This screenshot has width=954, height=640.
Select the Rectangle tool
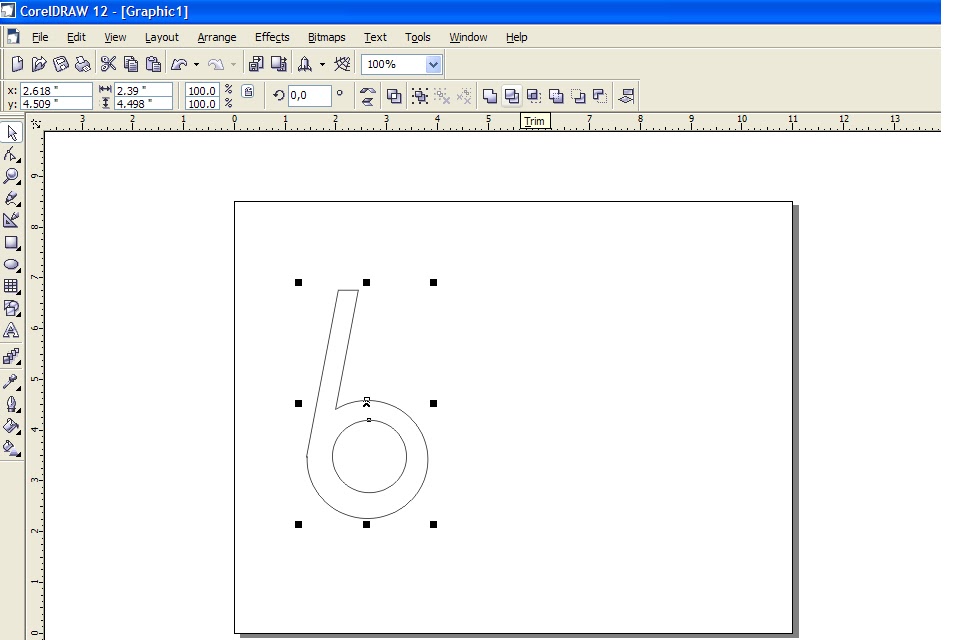12,242
